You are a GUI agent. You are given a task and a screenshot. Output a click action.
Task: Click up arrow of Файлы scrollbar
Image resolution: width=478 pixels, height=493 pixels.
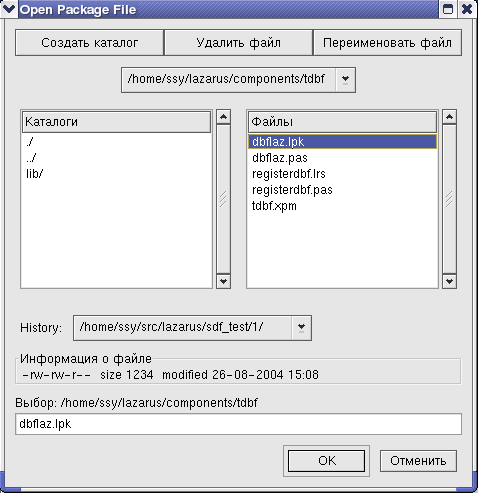pos(449,117)
